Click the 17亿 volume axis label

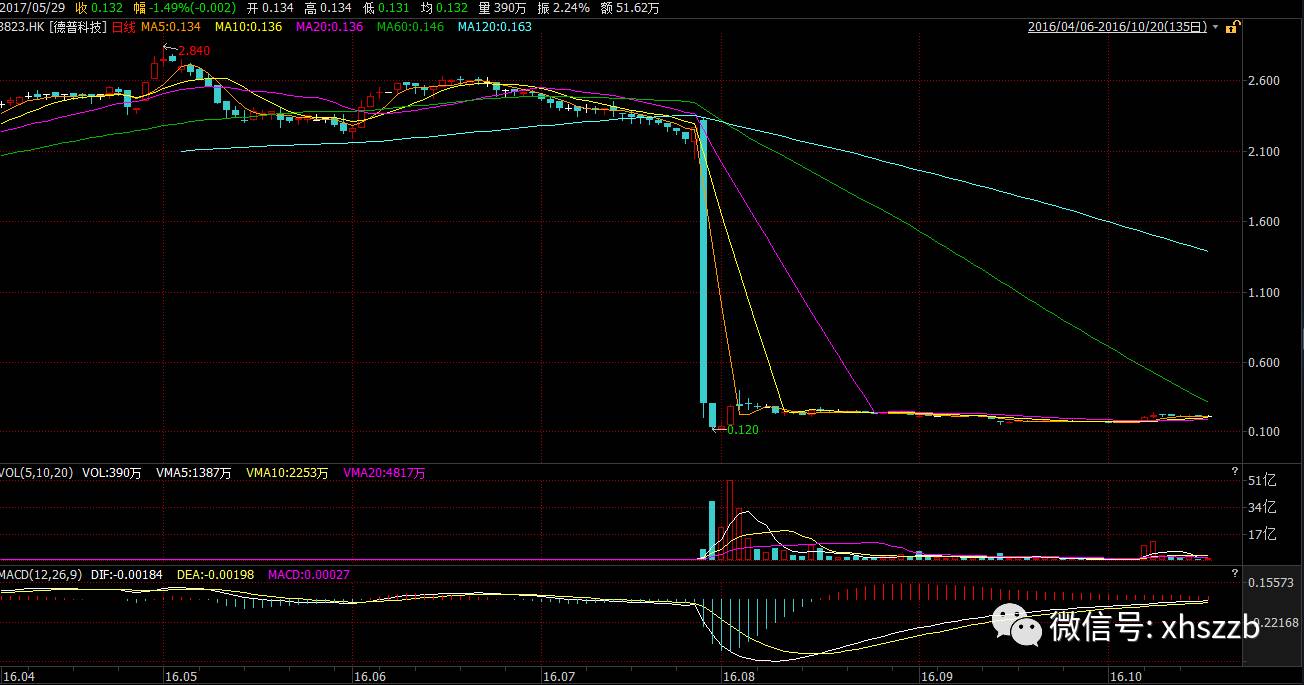point(1262,534)
